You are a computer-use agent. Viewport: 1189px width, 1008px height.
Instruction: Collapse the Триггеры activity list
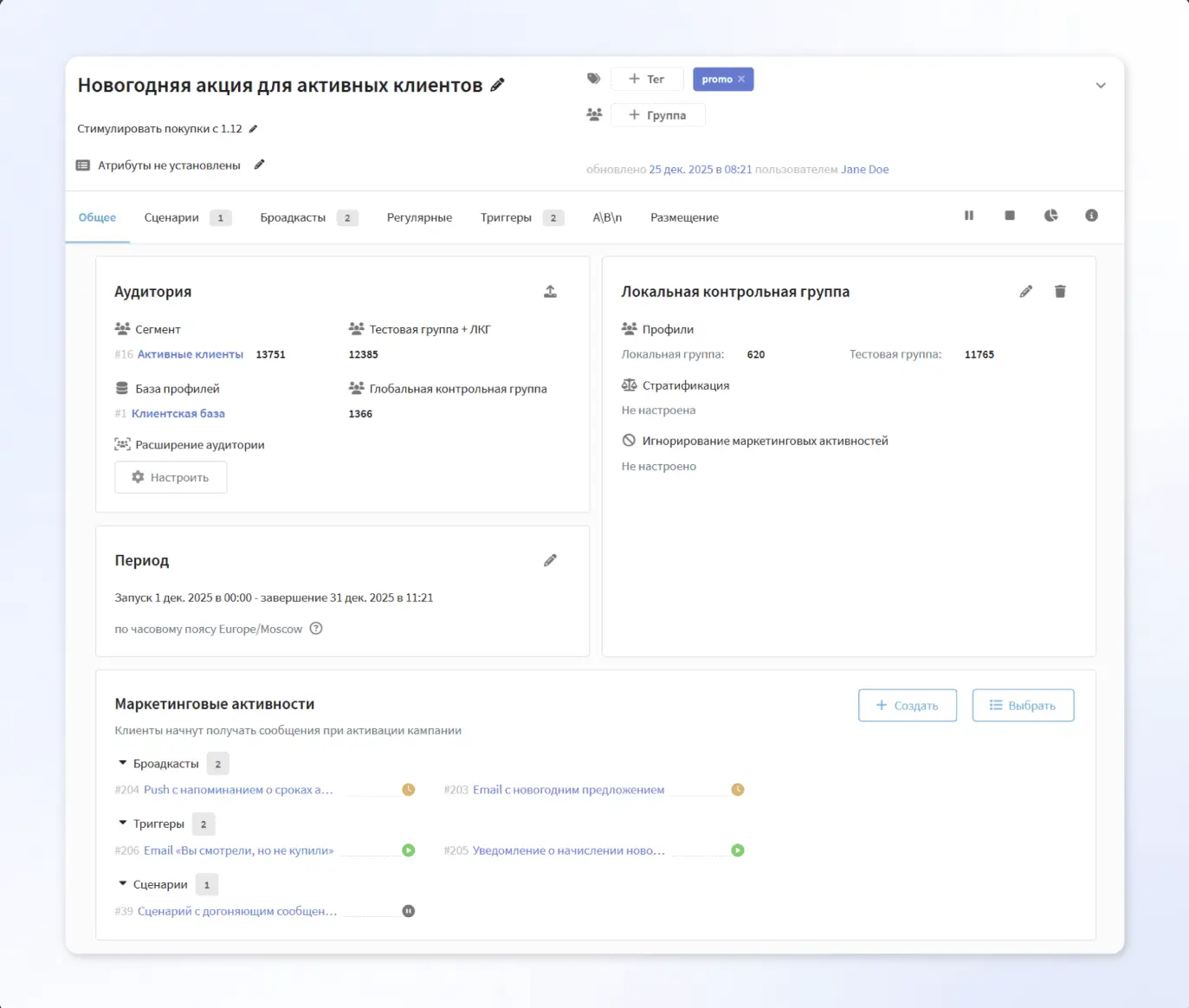coord(123,824)
